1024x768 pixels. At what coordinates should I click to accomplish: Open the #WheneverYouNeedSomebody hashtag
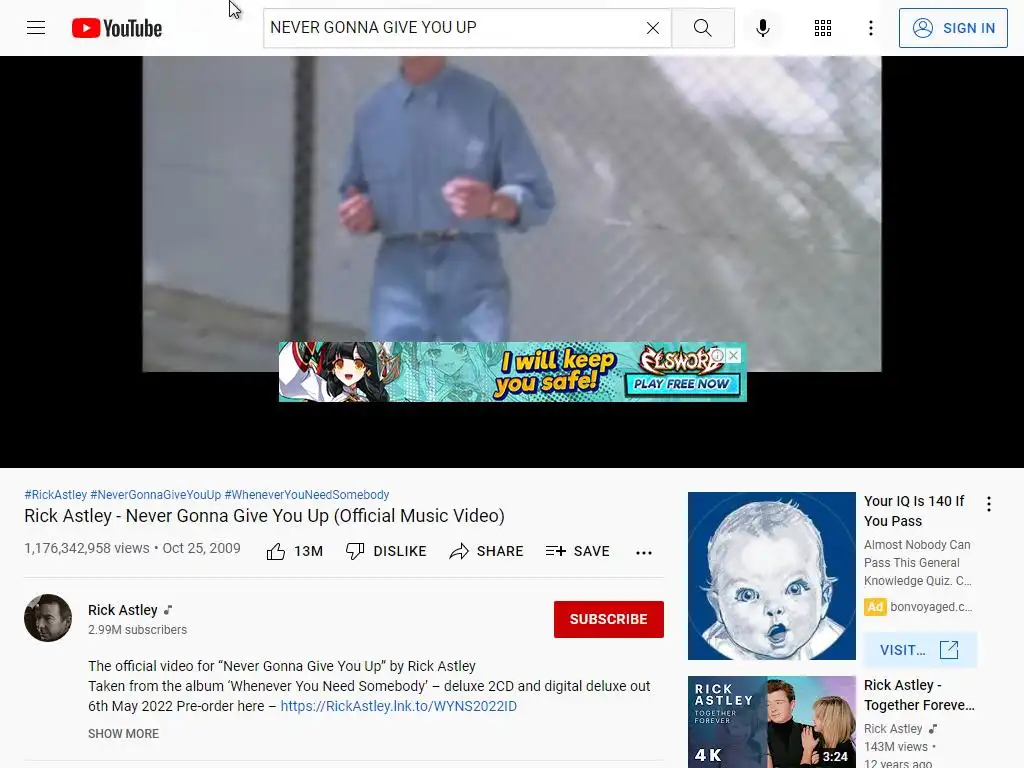pyautogui.click(x=307, y=494)
